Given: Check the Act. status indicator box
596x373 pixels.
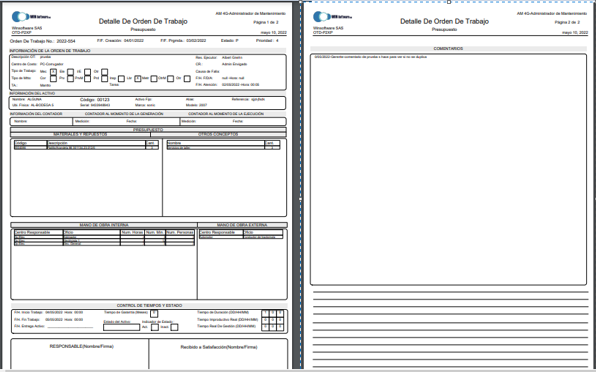Looking at the screenshot, I should (x=155, y=327).
